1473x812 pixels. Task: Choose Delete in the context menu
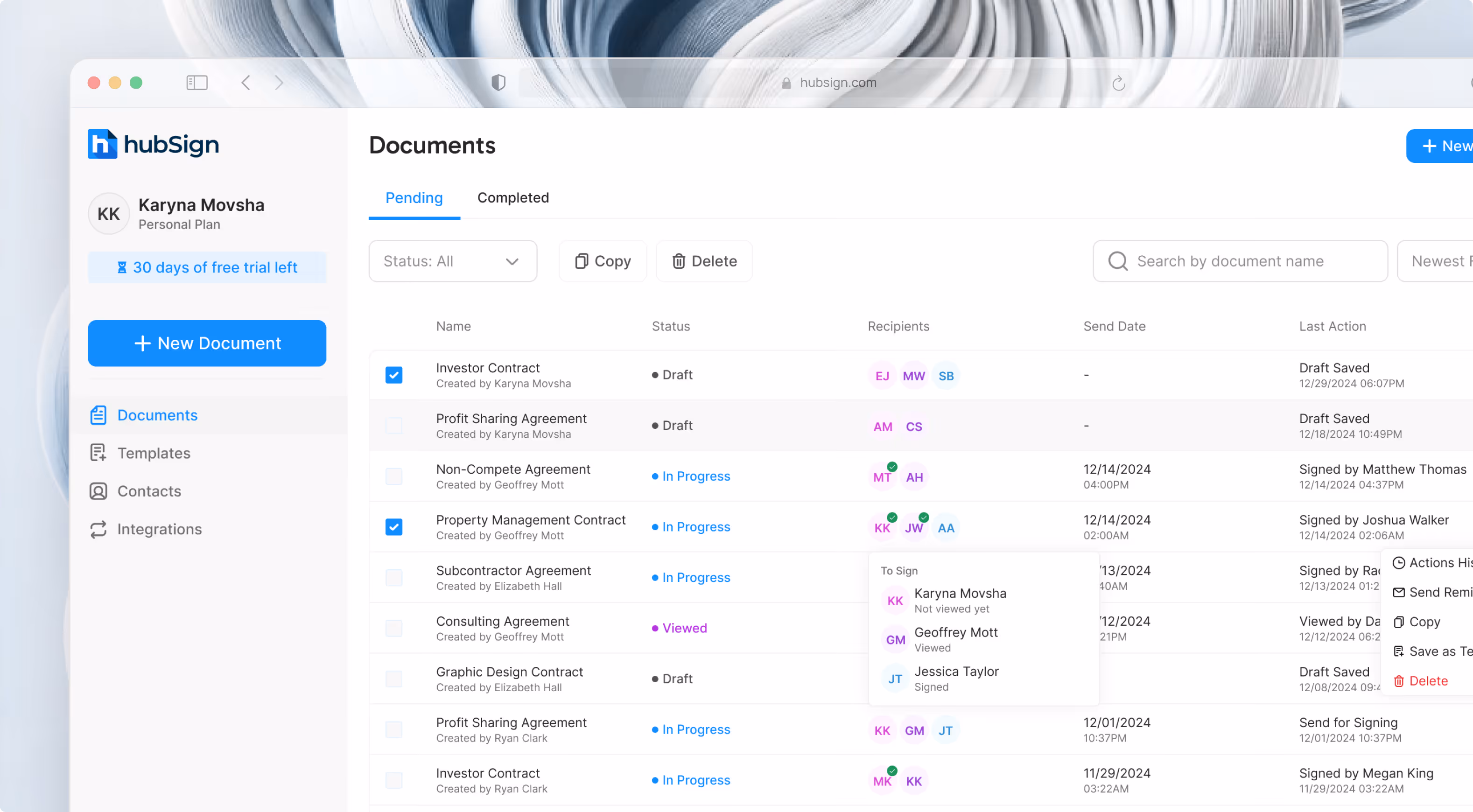click(x=1420, y=681)
